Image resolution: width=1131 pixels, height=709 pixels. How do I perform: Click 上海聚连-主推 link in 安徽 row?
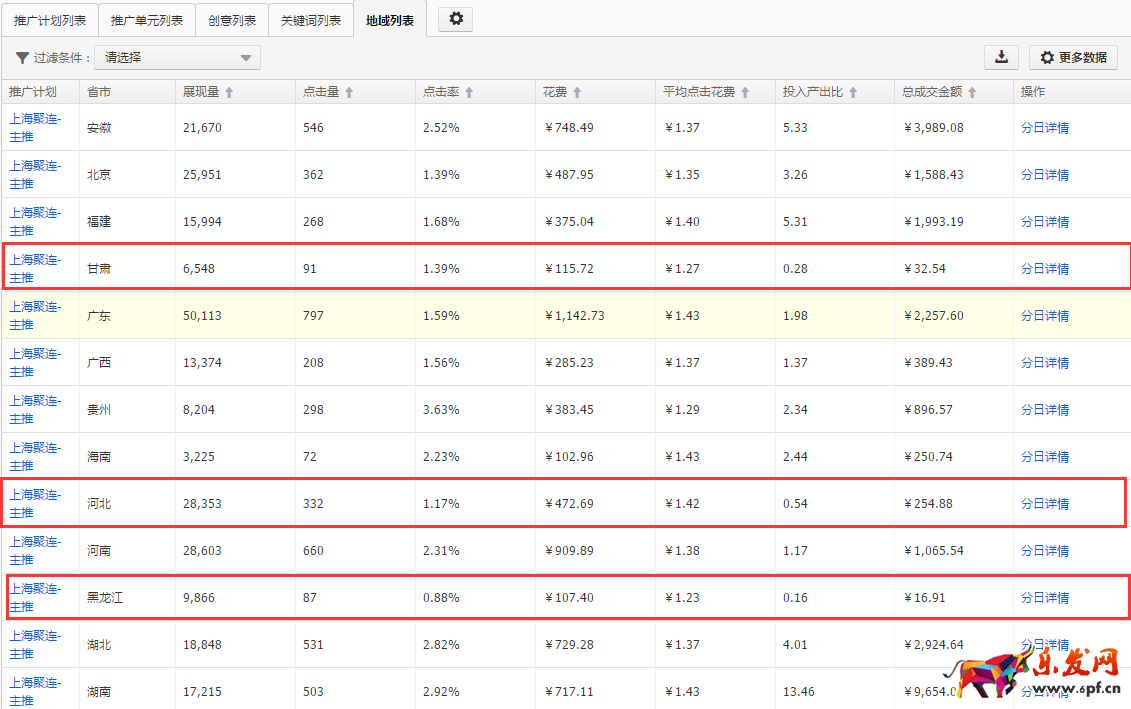click(35, 127)
